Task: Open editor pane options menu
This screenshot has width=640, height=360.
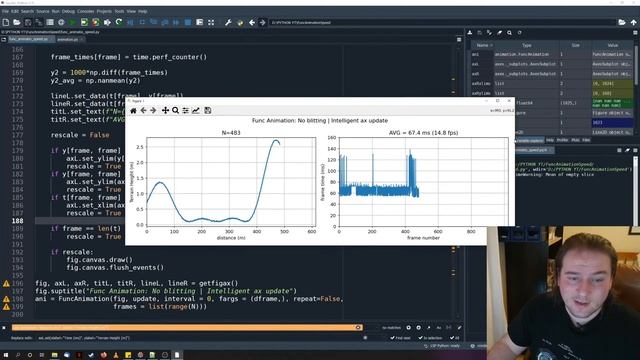Action: 459,40
